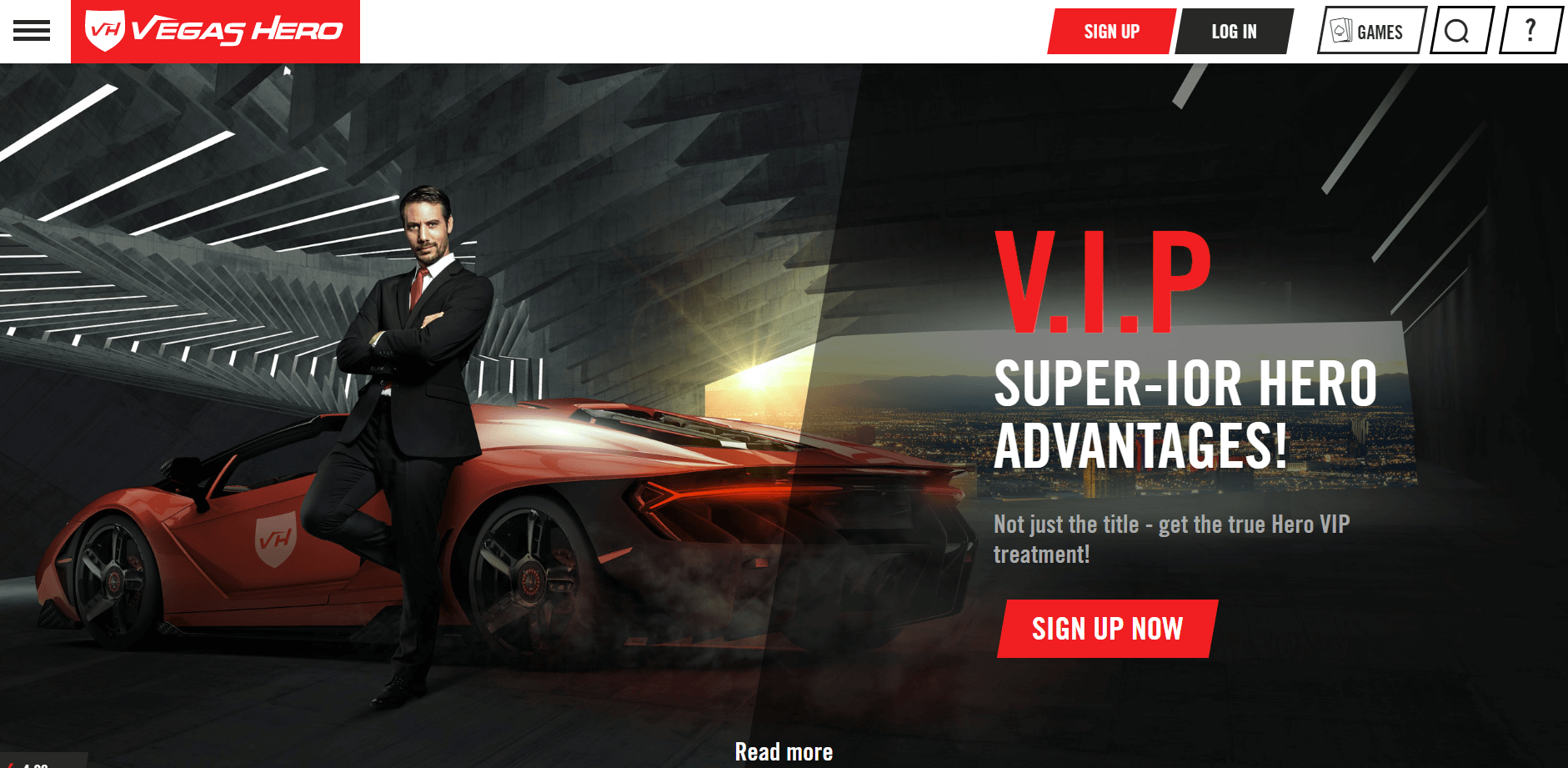Click the Super-ior Hero Advantages headline

click(x=1185, y=414)
